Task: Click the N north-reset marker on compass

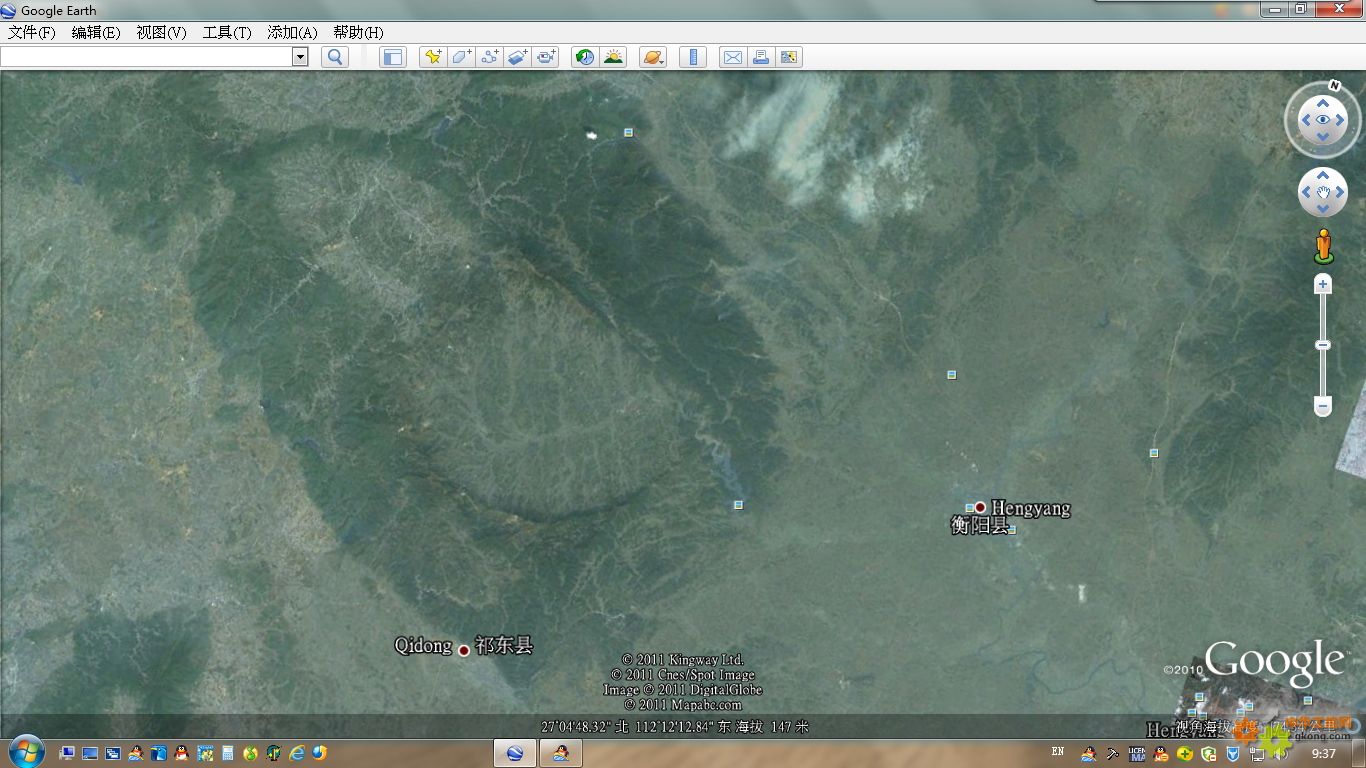Action: click(1334, 85)
